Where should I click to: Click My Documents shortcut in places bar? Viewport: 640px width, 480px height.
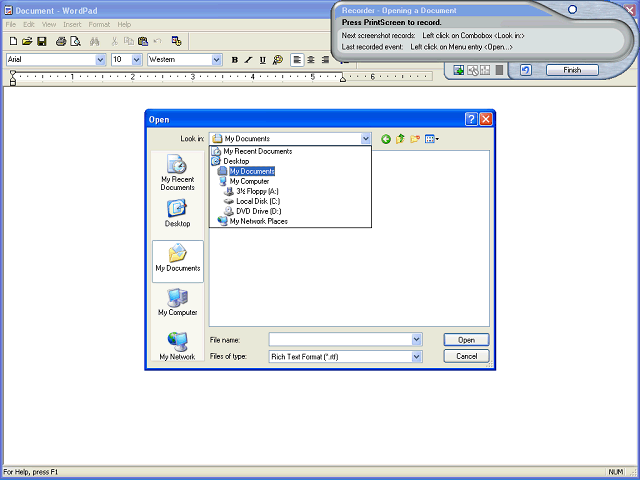[x=178, y=261]
